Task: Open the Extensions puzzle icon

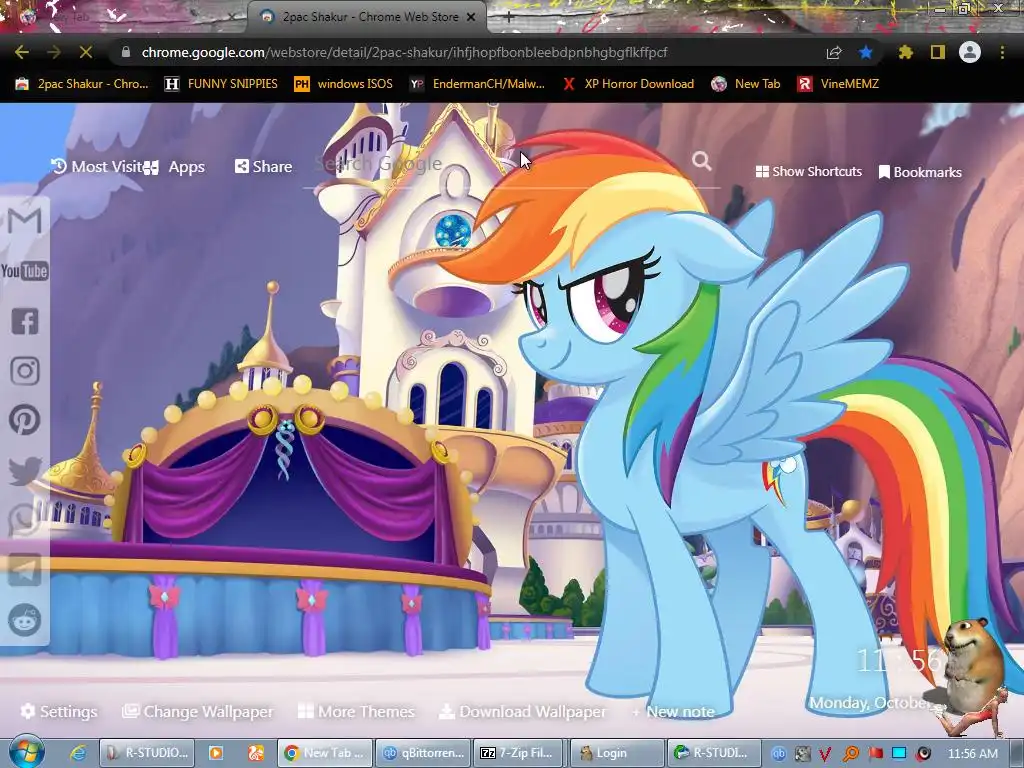Action: click(906, 52)
